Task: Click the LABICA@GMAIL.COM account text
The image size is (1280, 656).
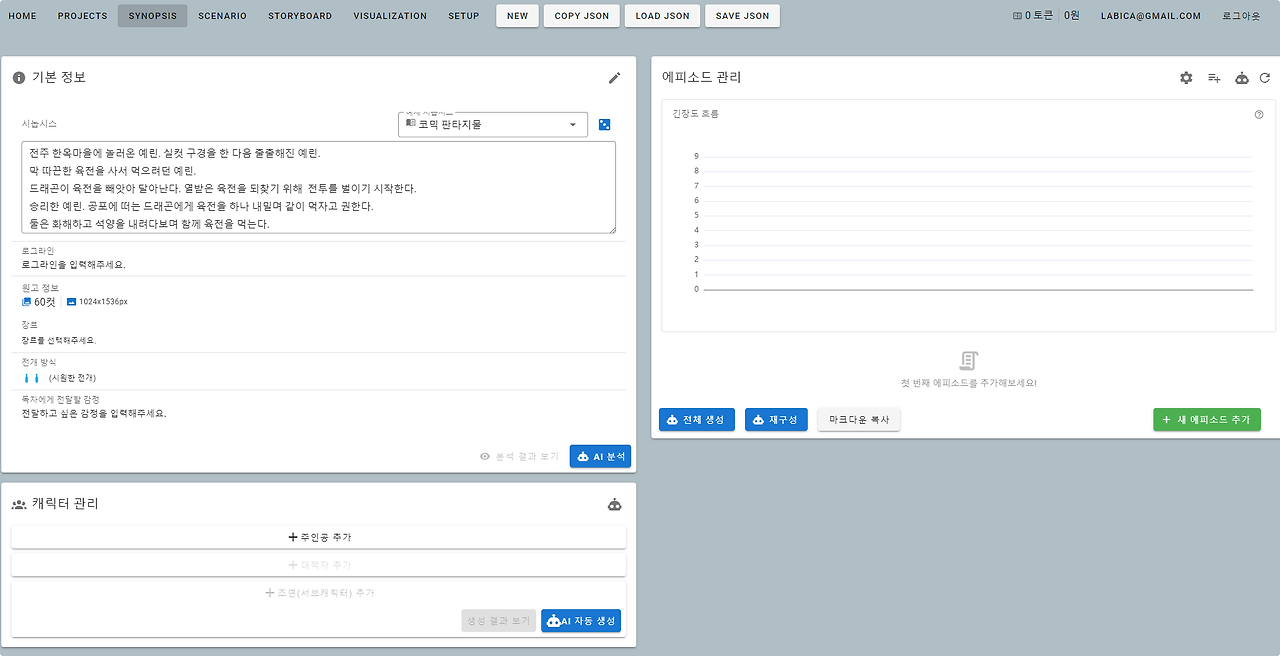Action: point(1151,16)
